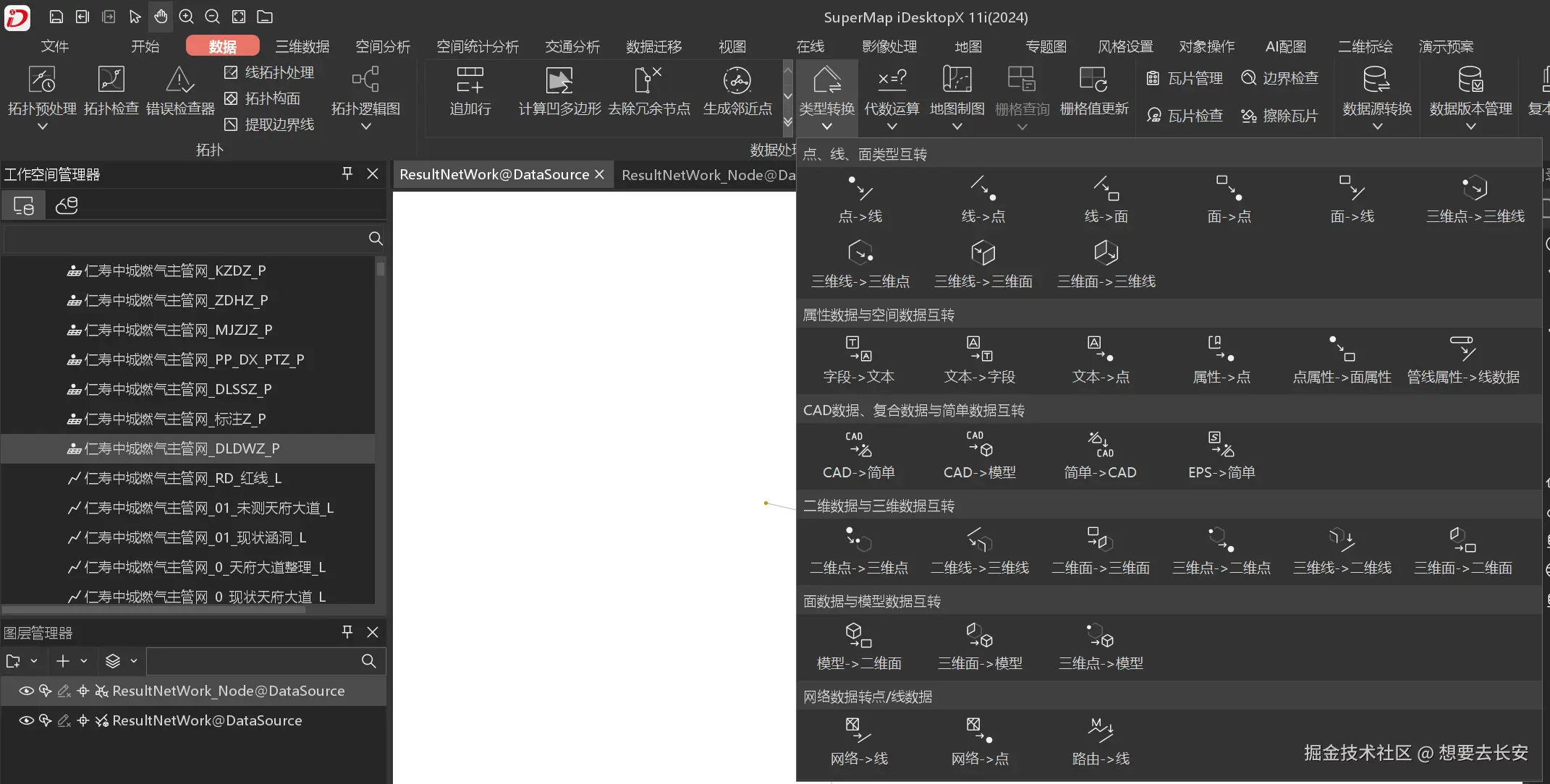Open the 数据版本管理 dropdown
This screenshot has width=1550, height=784.
pyautogui.click(x=1470, y=127)
